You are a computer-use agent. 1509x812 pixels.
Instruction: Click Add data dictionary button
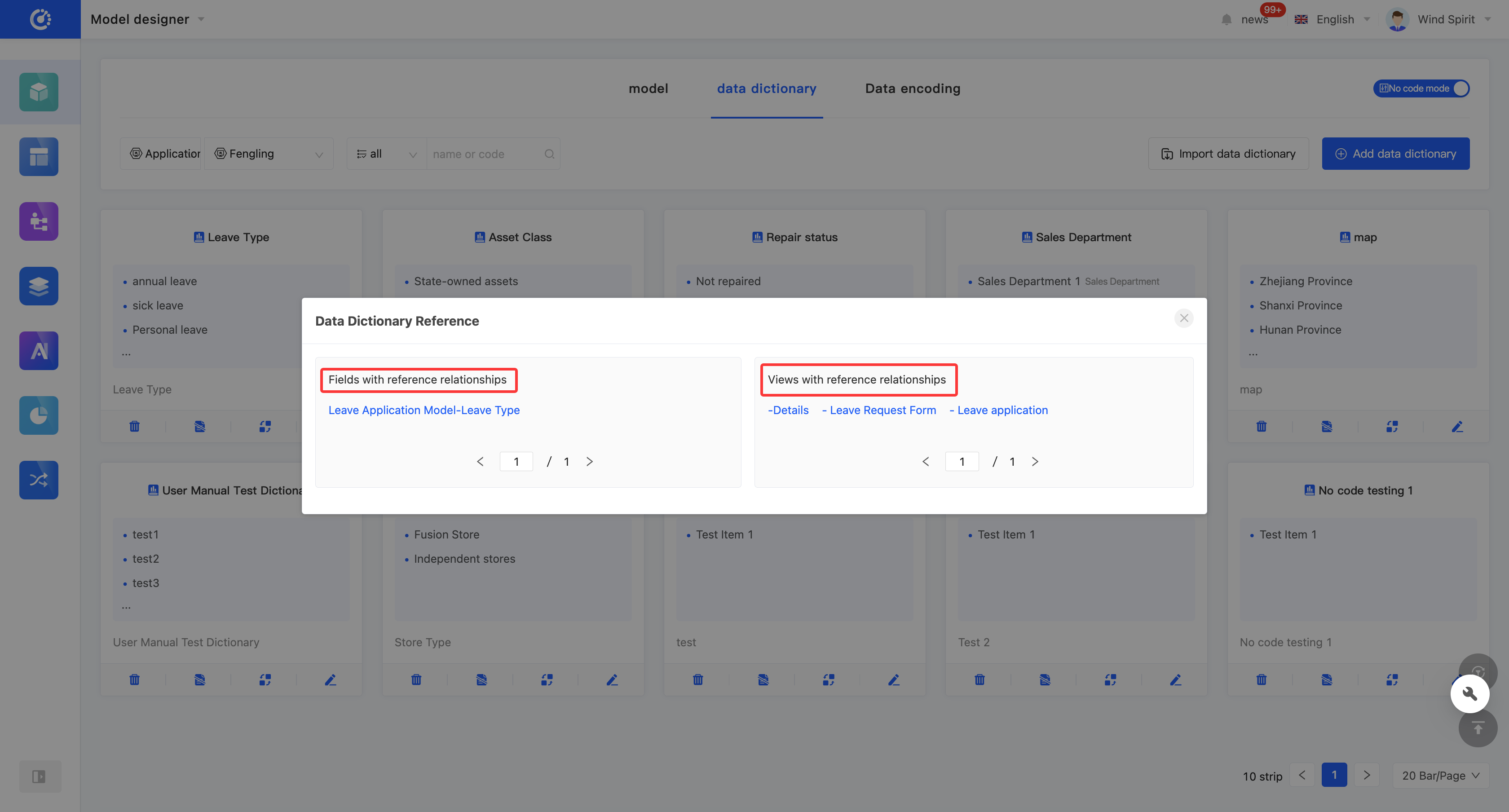[x=1395, y=154]
